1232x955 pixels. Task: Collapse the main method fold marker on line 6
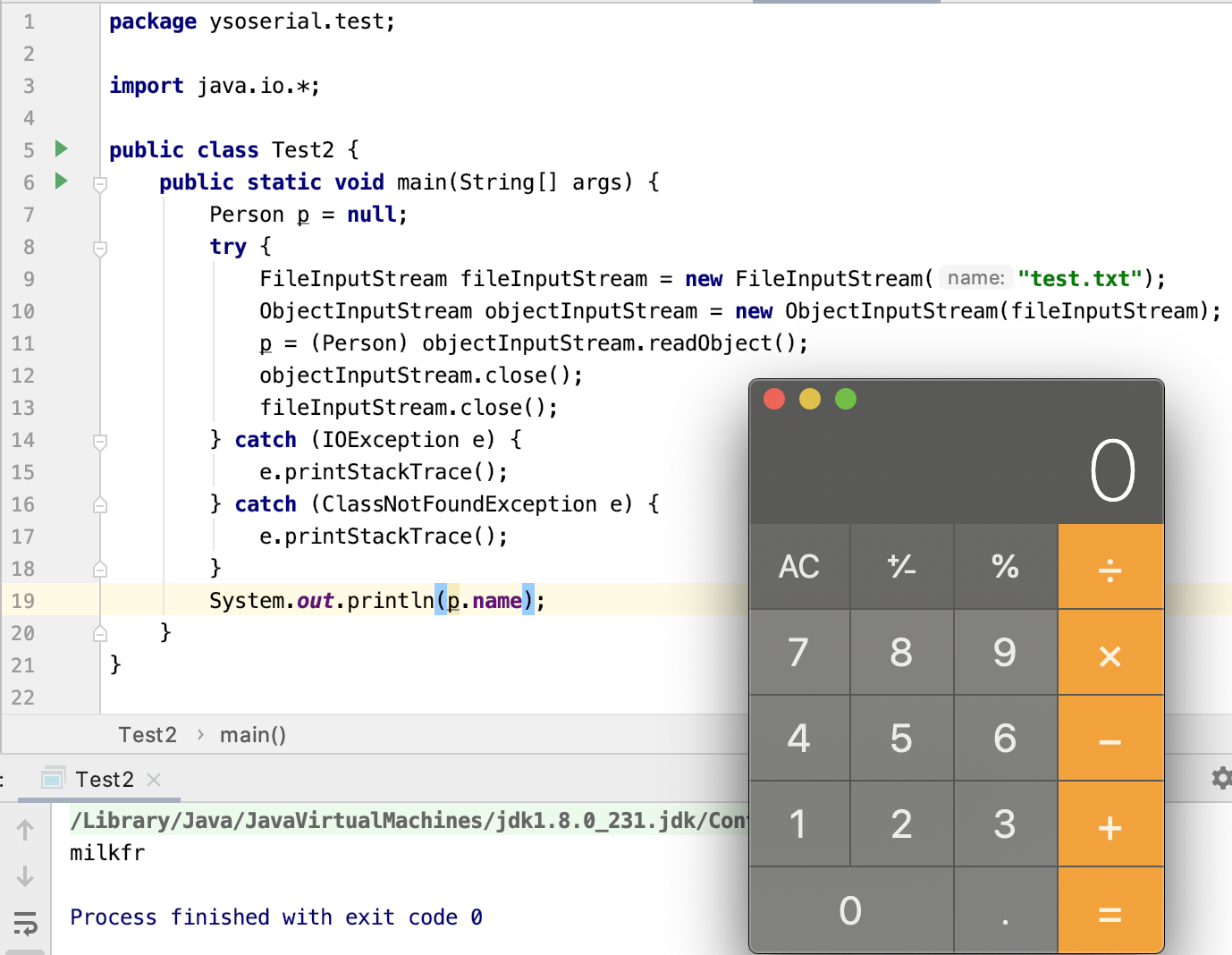tap(100, 184)
